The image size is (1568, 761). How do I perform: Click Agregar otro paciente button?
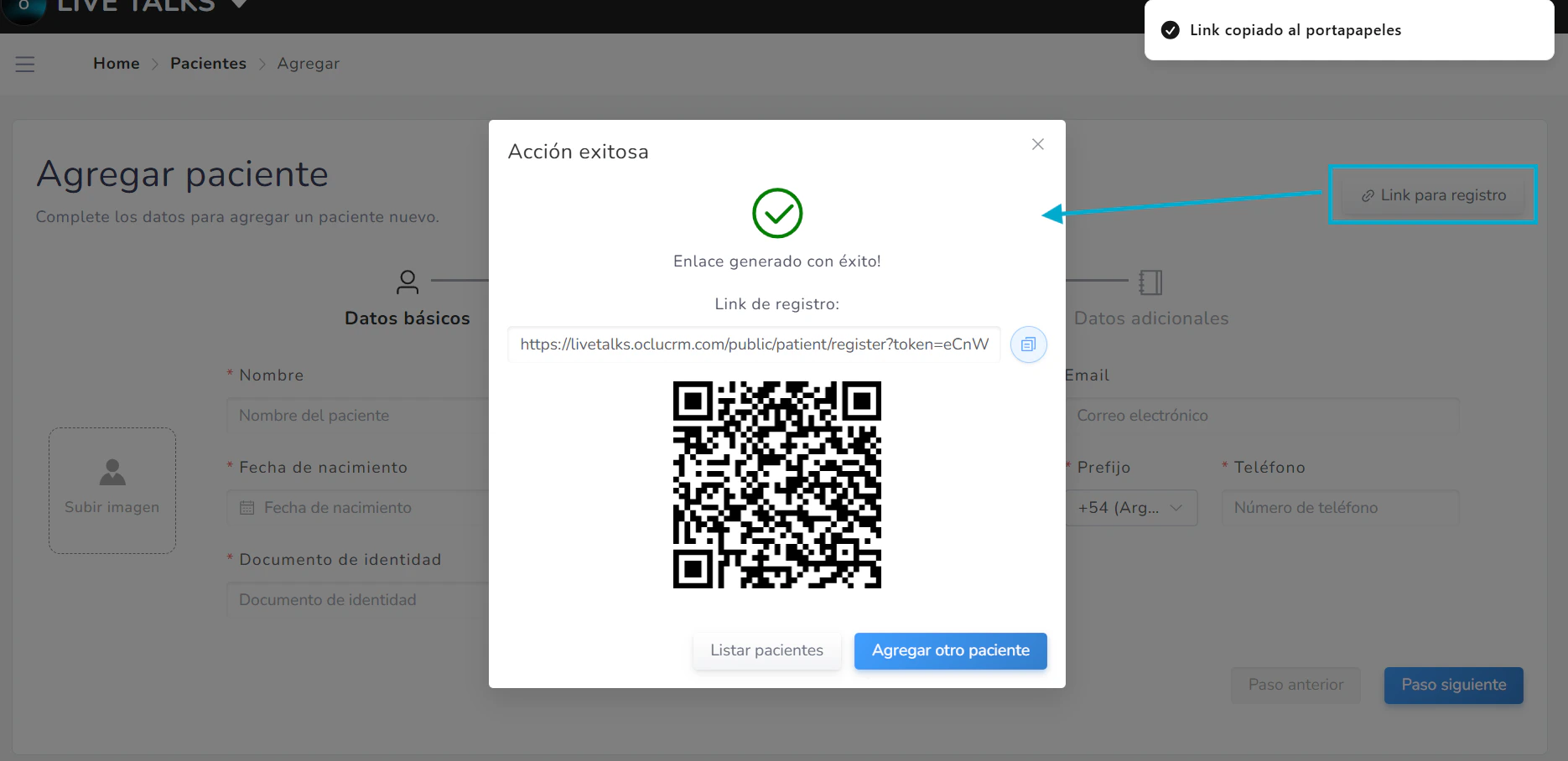951,650
